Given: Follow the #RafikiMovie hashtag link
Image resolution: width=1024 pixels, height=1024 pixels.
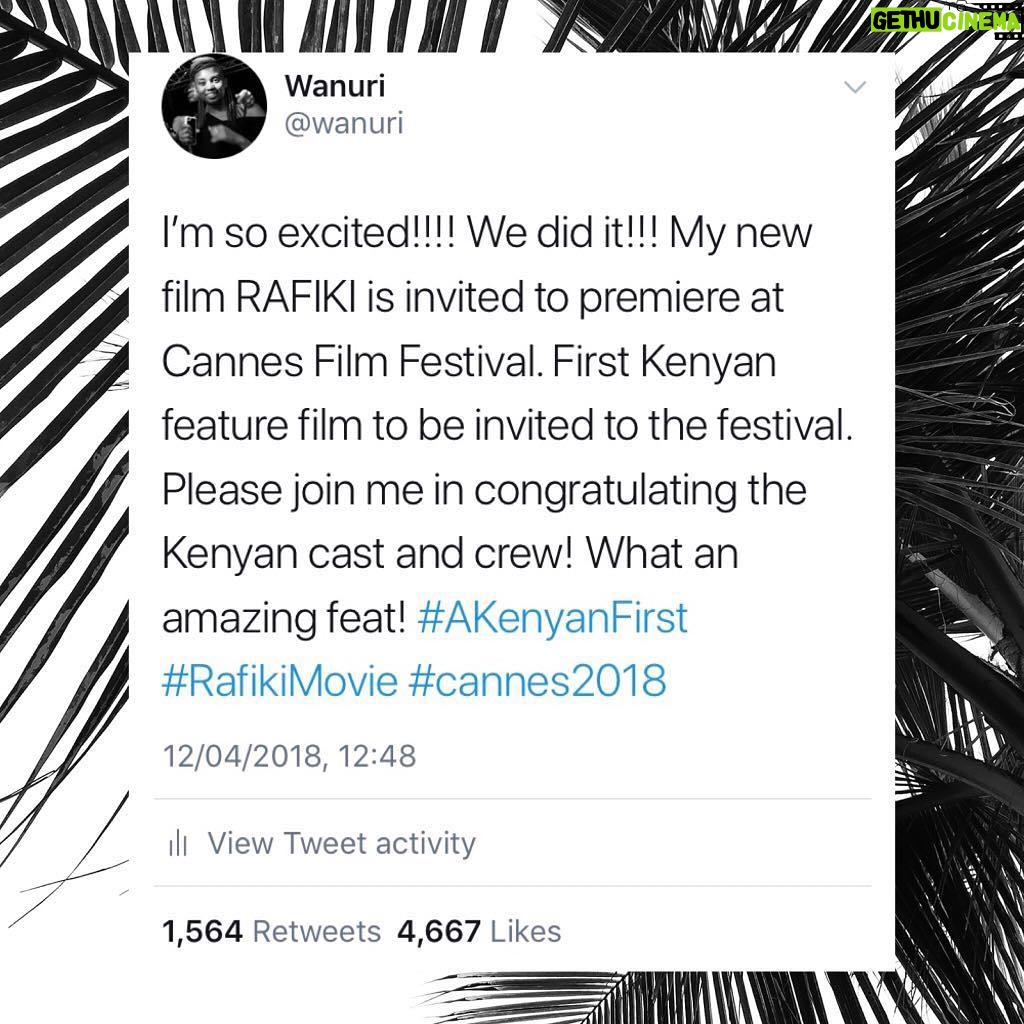Looking at the screenshot, I should (280, 680).
